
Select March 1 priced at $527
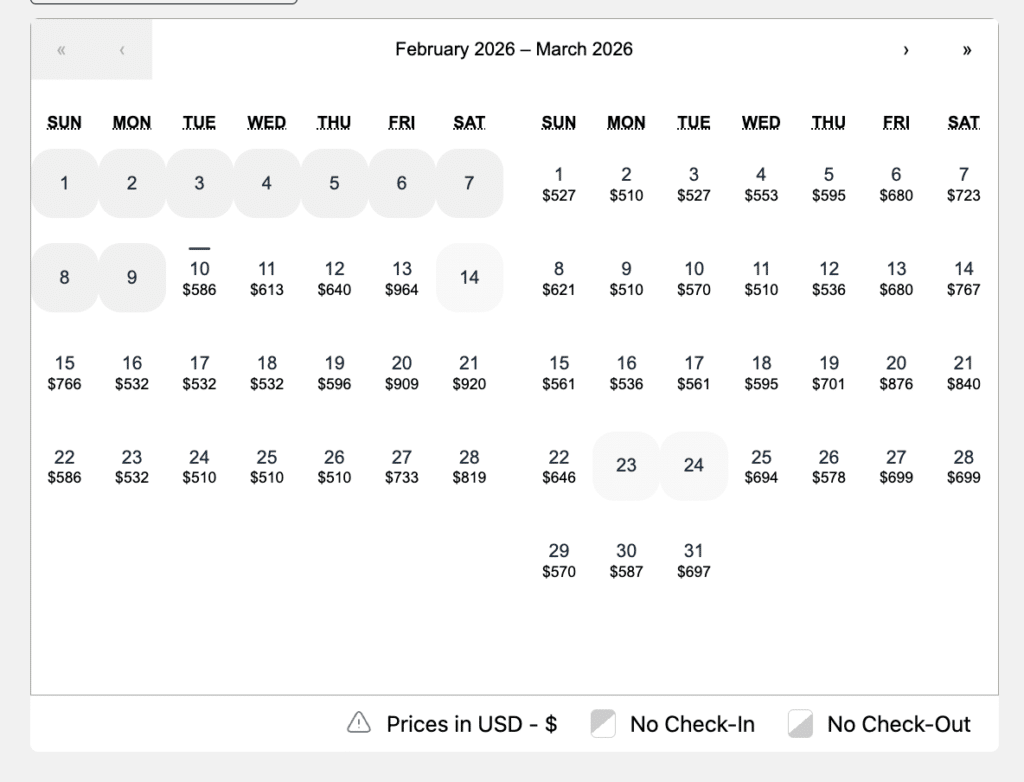(559, 184)
